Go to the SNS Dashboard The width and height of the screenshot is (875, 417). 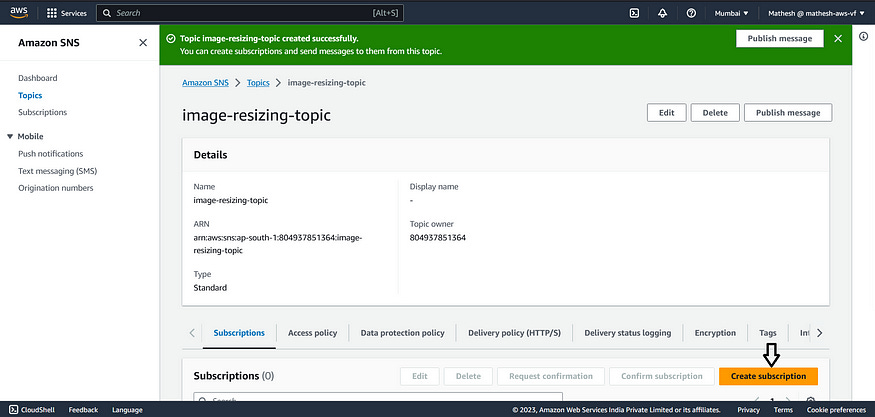pyautogui.click(x=37, y=78)
